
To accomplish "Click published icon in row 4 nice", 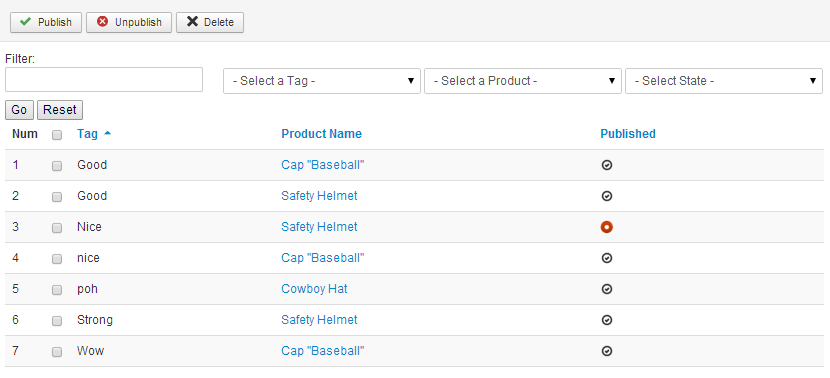I will coord(607,258).
